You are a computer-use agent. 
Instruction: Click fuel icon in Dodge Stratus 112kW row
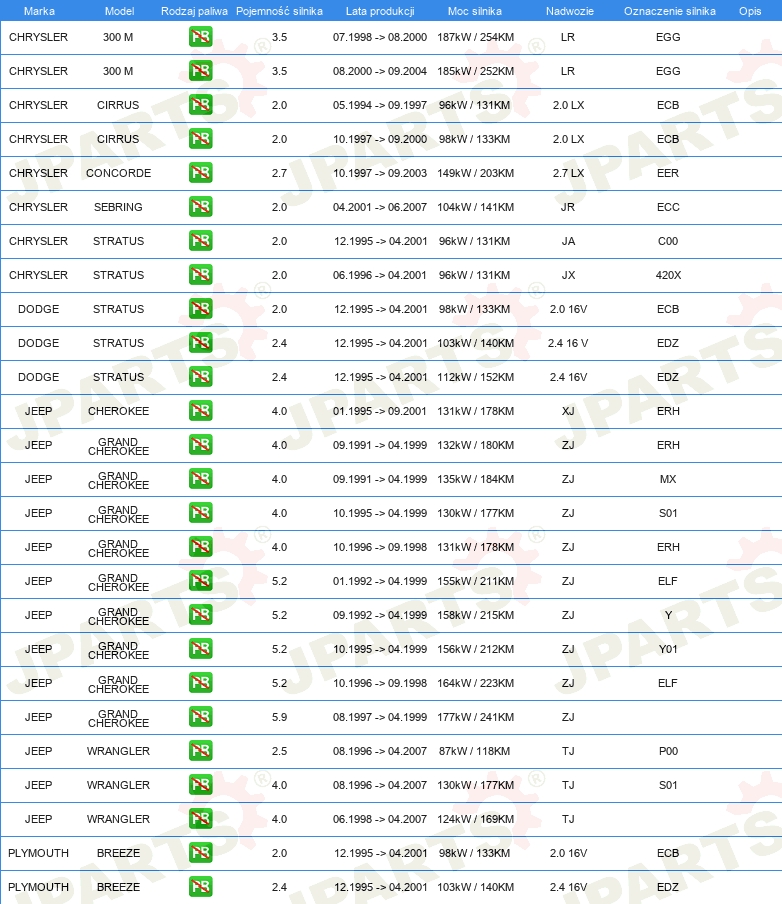tap(201, 377)
